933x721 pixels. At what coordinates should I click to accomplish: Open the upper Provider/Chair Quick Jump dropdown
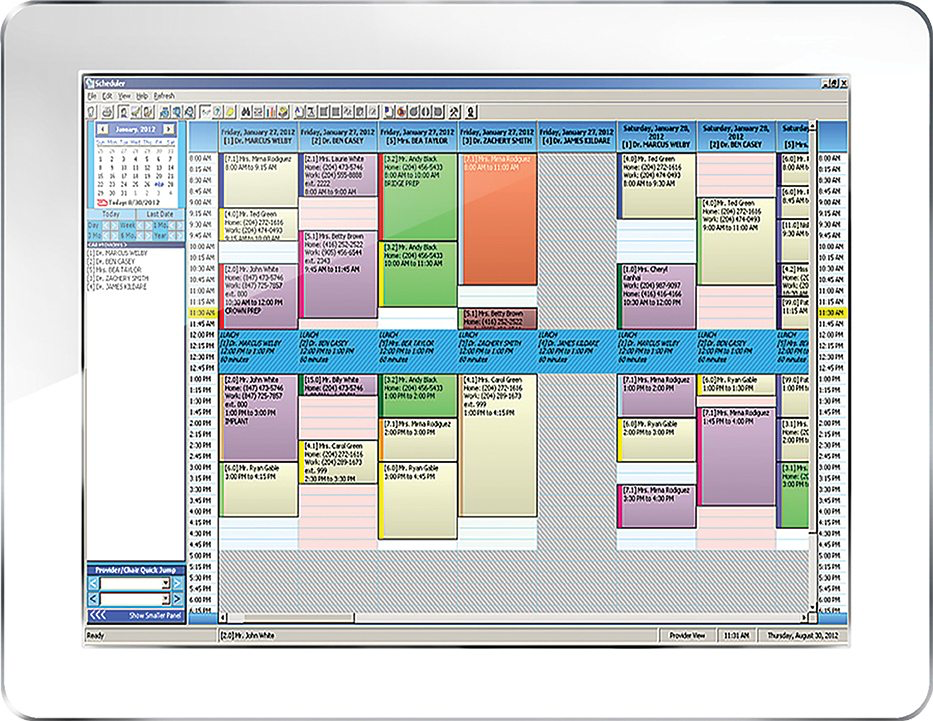pyautogui.click(x=166, y=584)
